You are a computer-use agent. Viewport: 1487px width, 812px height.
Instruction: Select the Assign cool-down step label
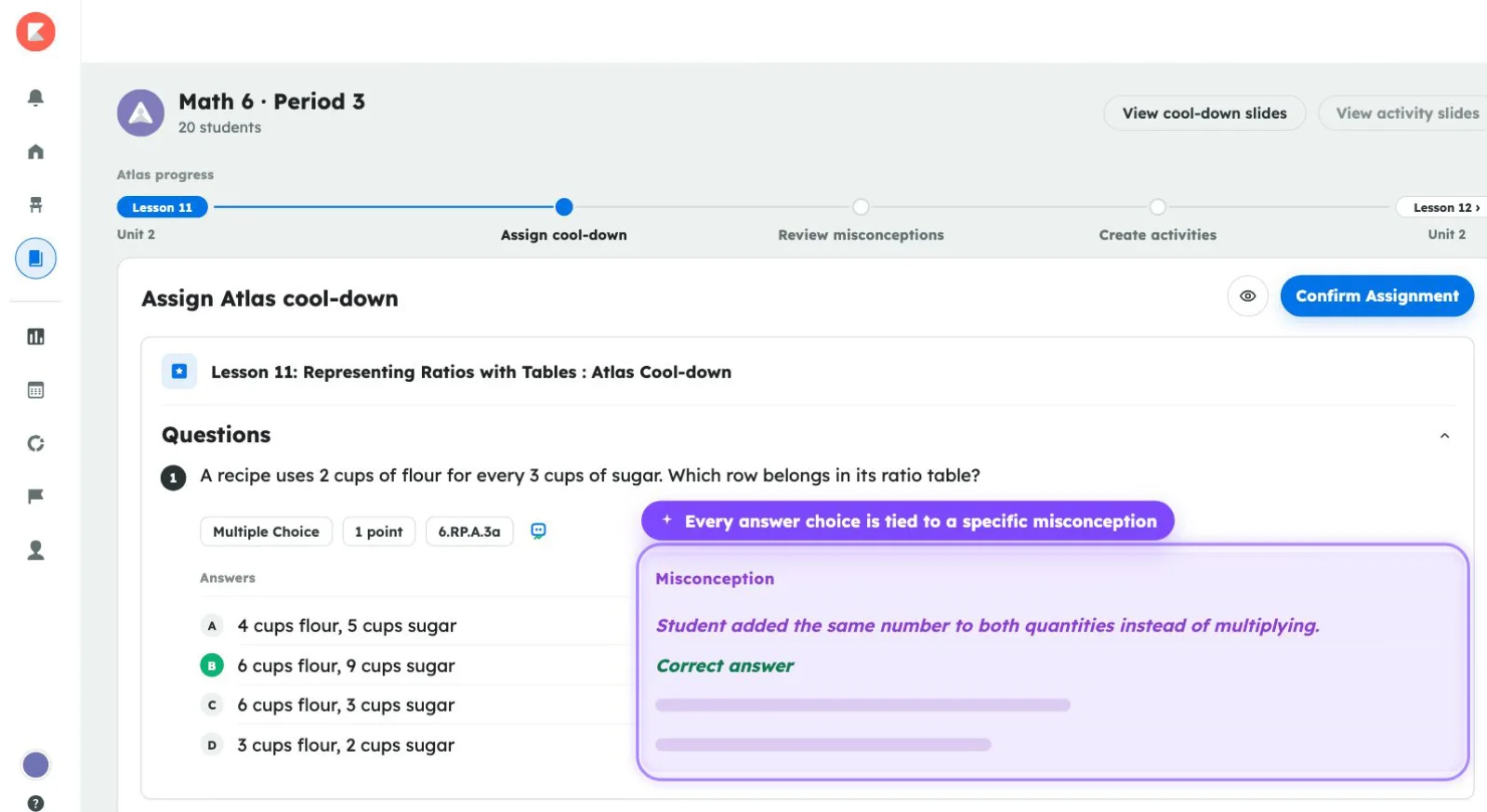point(563,235)
